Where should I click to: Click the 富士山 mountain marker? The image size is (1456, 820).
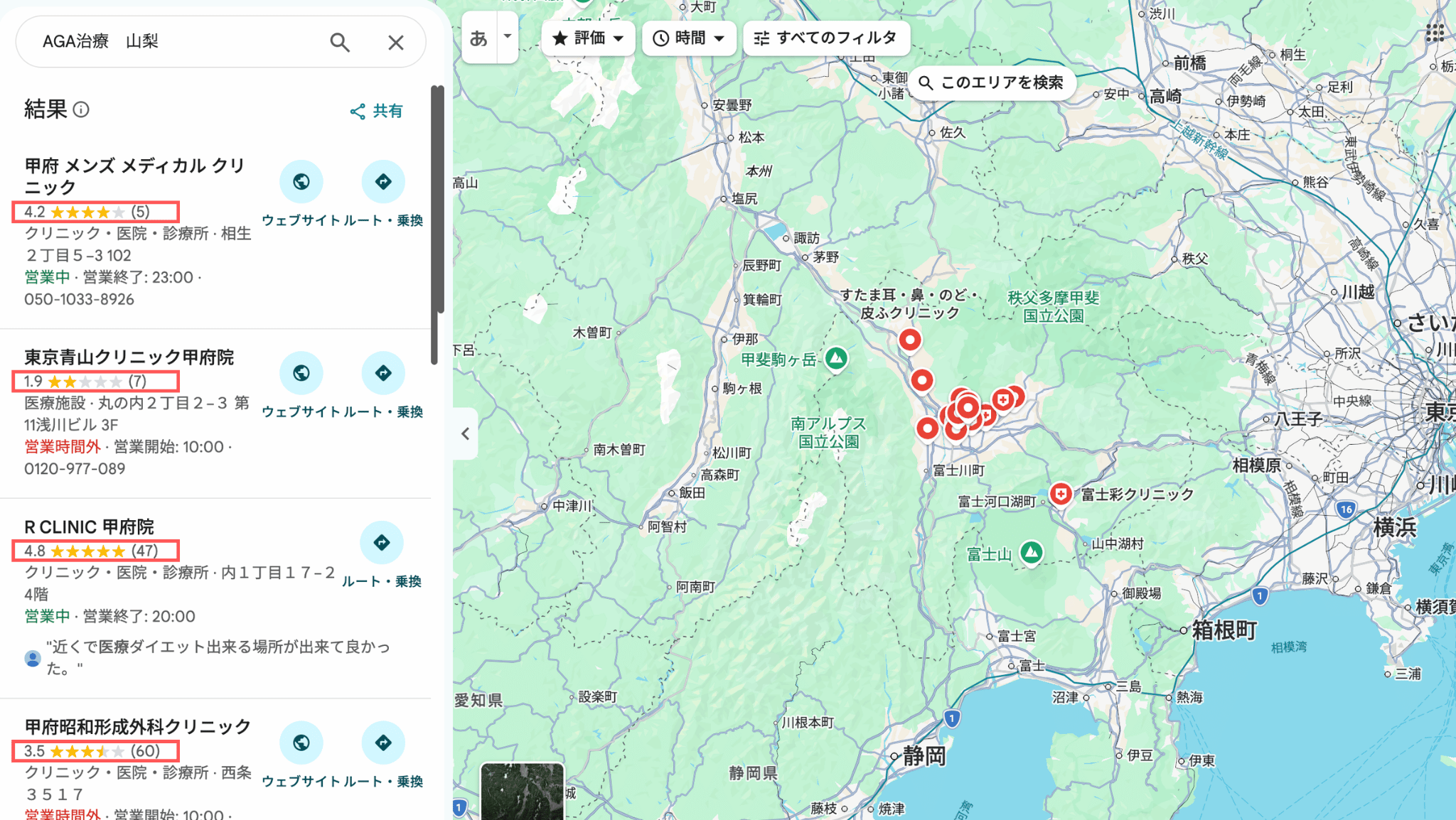1032,552
